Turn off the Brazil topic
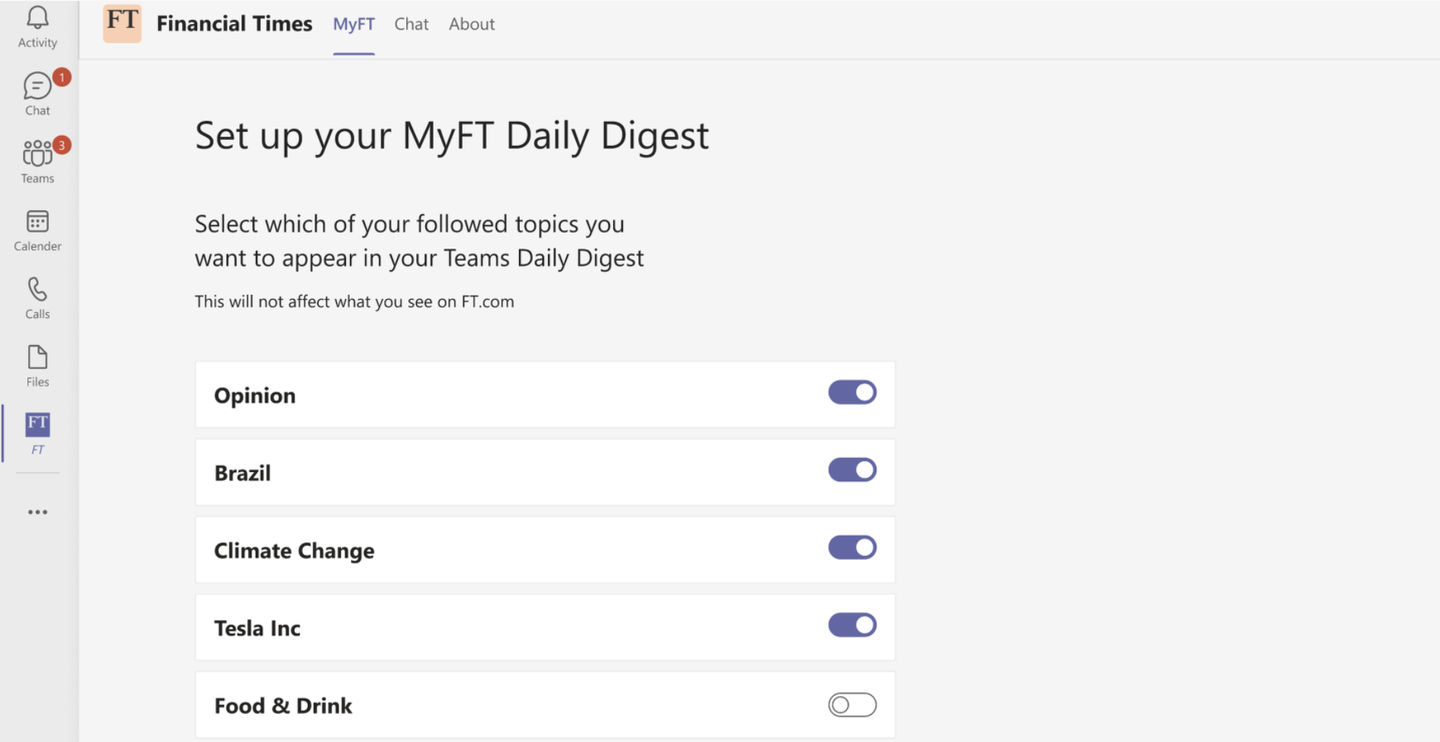 [x=852, y=469]
